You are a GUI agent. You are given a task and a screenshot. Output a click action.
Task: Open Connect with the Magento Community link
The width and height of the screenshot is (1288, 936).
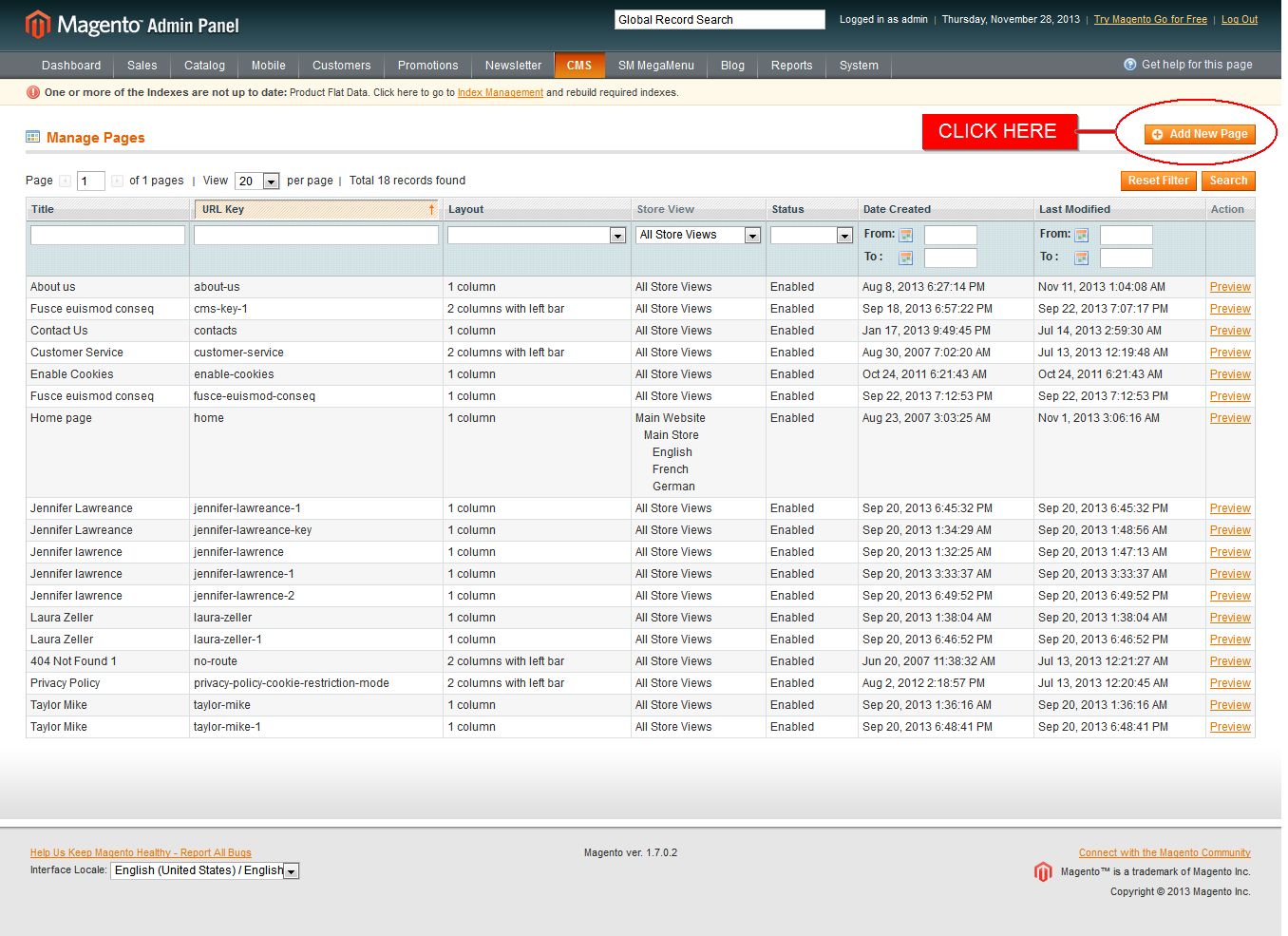pos(1165,852)
